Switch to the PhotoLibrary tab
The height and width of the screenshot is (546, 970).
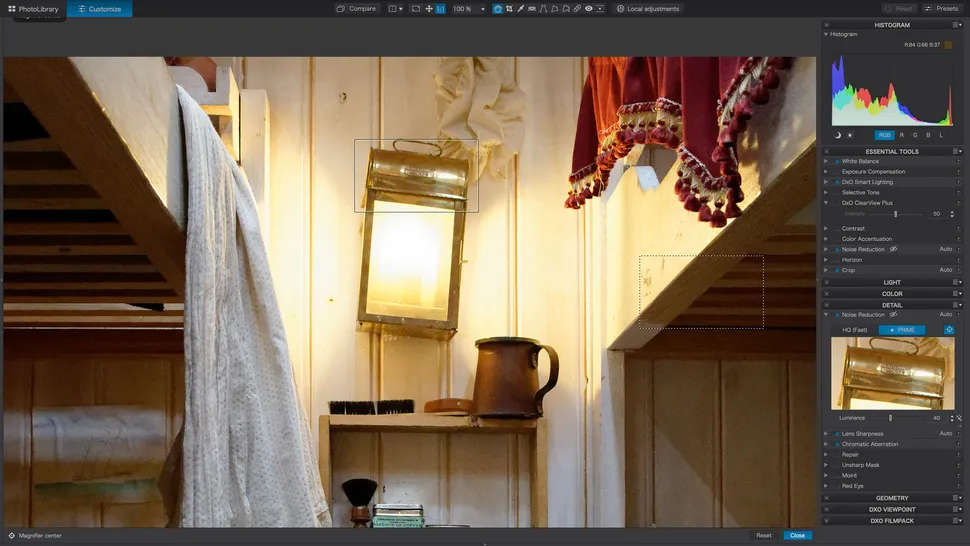coord(33,9)
